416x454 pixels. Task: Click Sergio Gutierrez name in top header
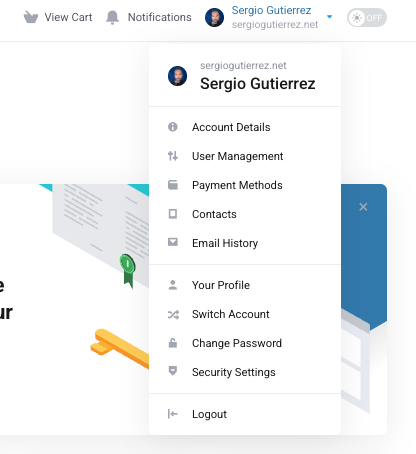[271, 10]
